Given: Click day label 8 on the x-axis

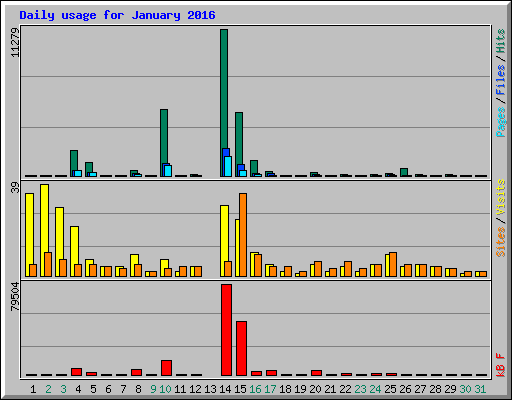Looking at the screenshot, I should click(x=138, y=389).
